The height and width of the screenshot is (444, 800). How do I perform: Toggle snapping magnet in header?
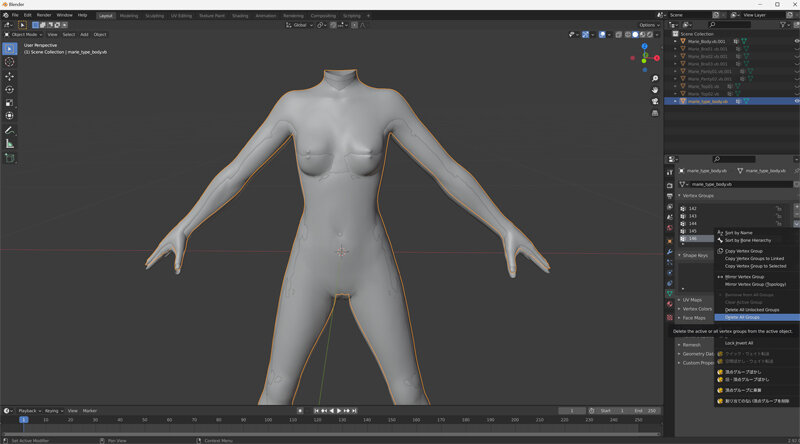click(335, 25)
